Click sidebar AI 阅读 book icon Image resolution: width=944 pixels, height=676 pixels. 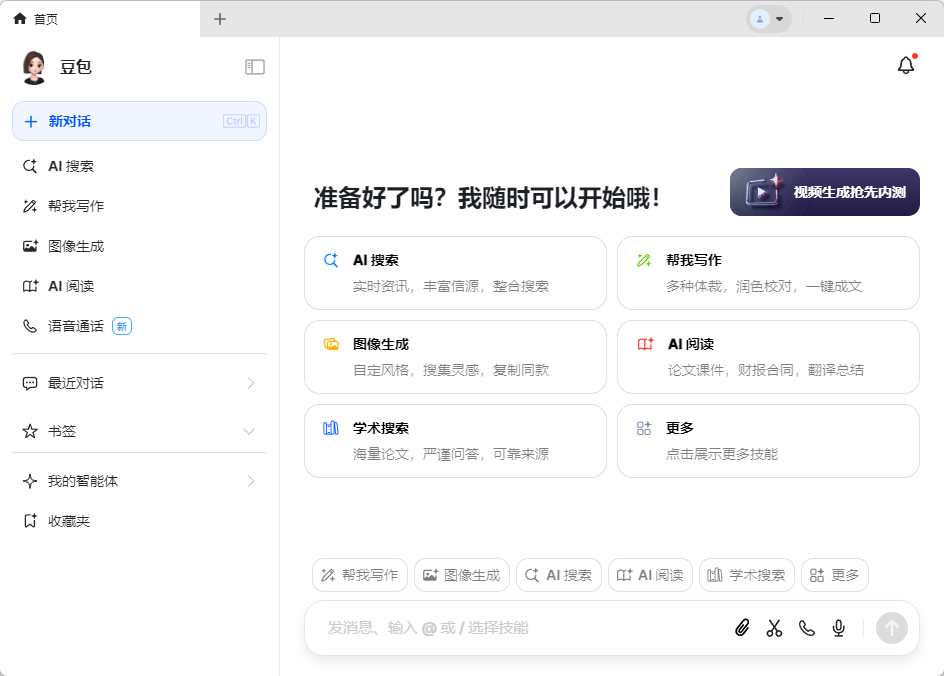30,286
